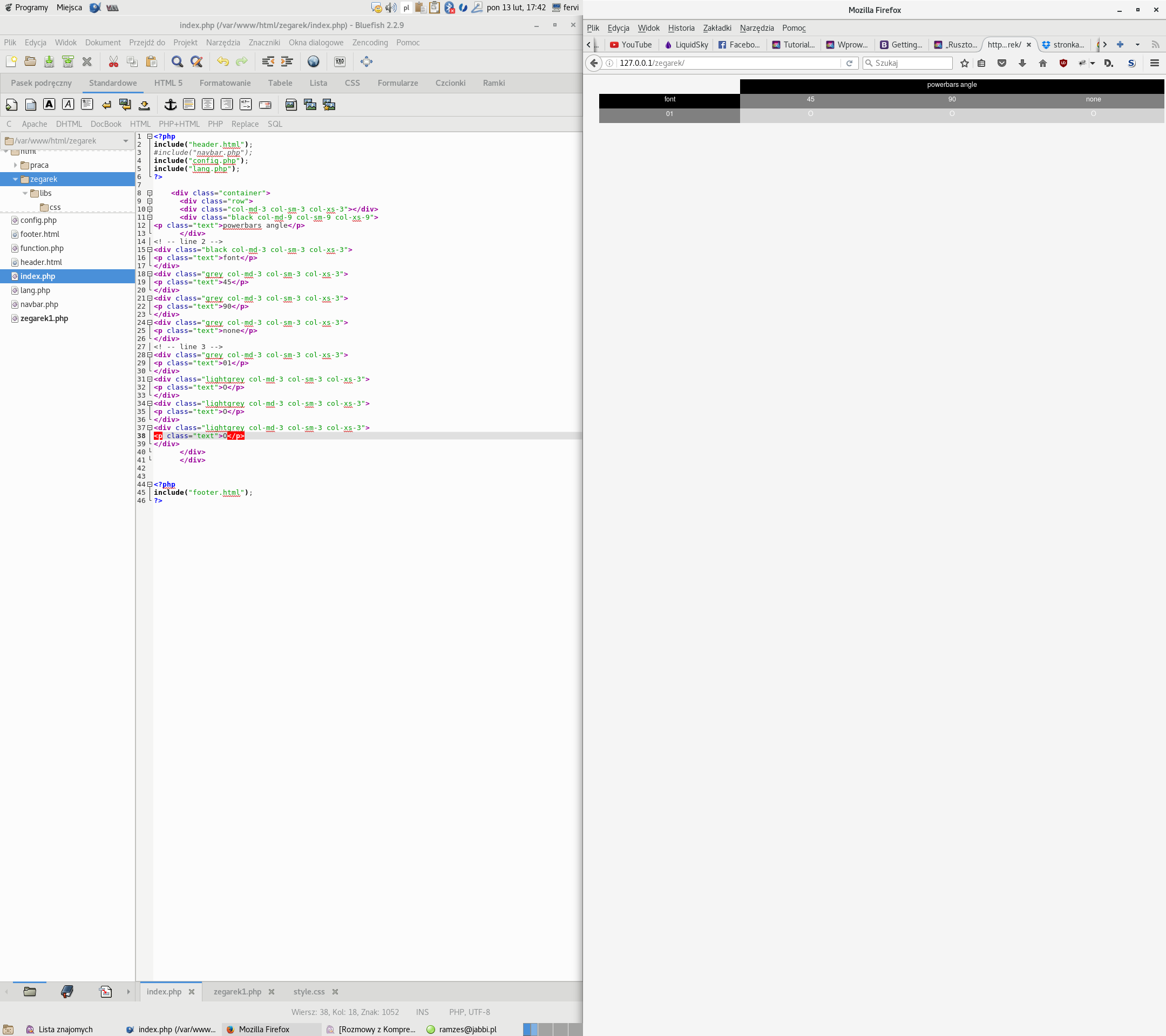The image size is (1166, 1036).
Task: Click the undo arrow in Bluefish toolbar
Action: [x=222, y=62]
